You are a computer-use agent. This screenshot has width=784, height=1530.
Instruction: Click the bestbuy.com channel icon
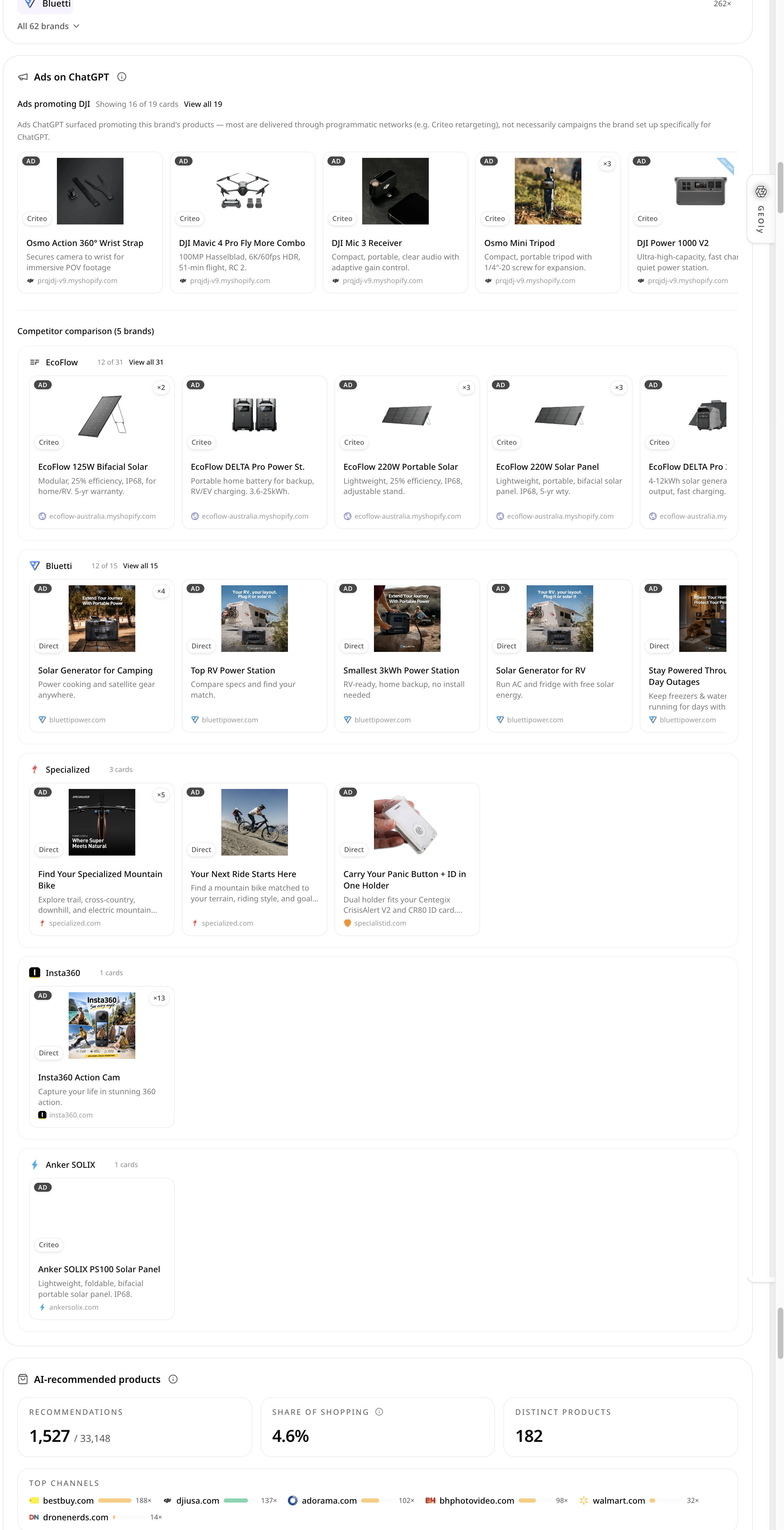click(x=34, y=1501)
